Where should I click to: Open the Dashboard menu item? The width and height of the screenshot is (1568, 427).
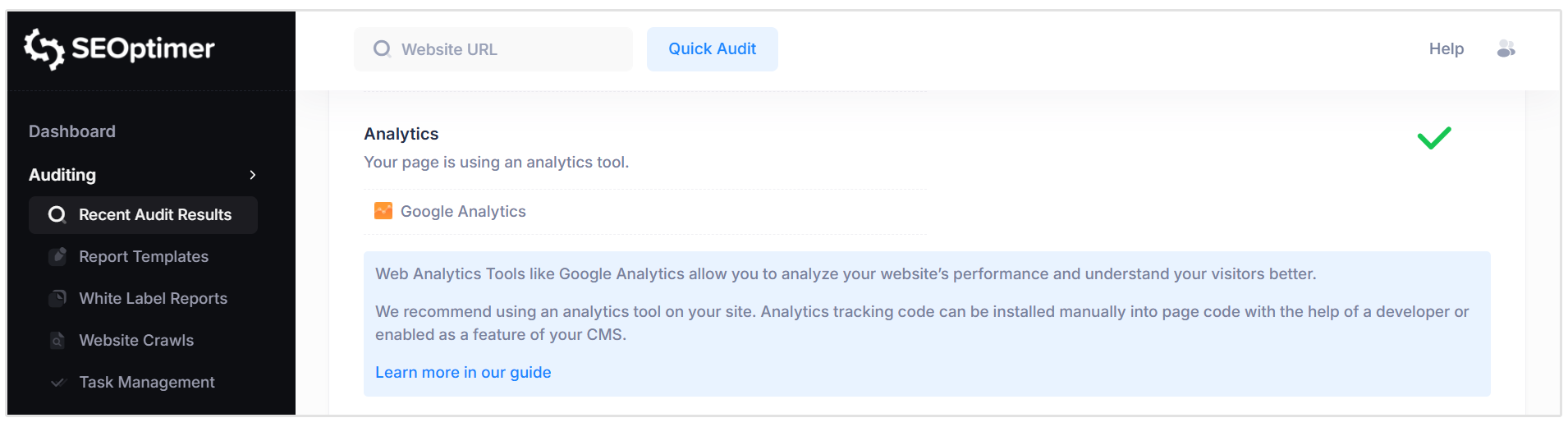[72, 131]
